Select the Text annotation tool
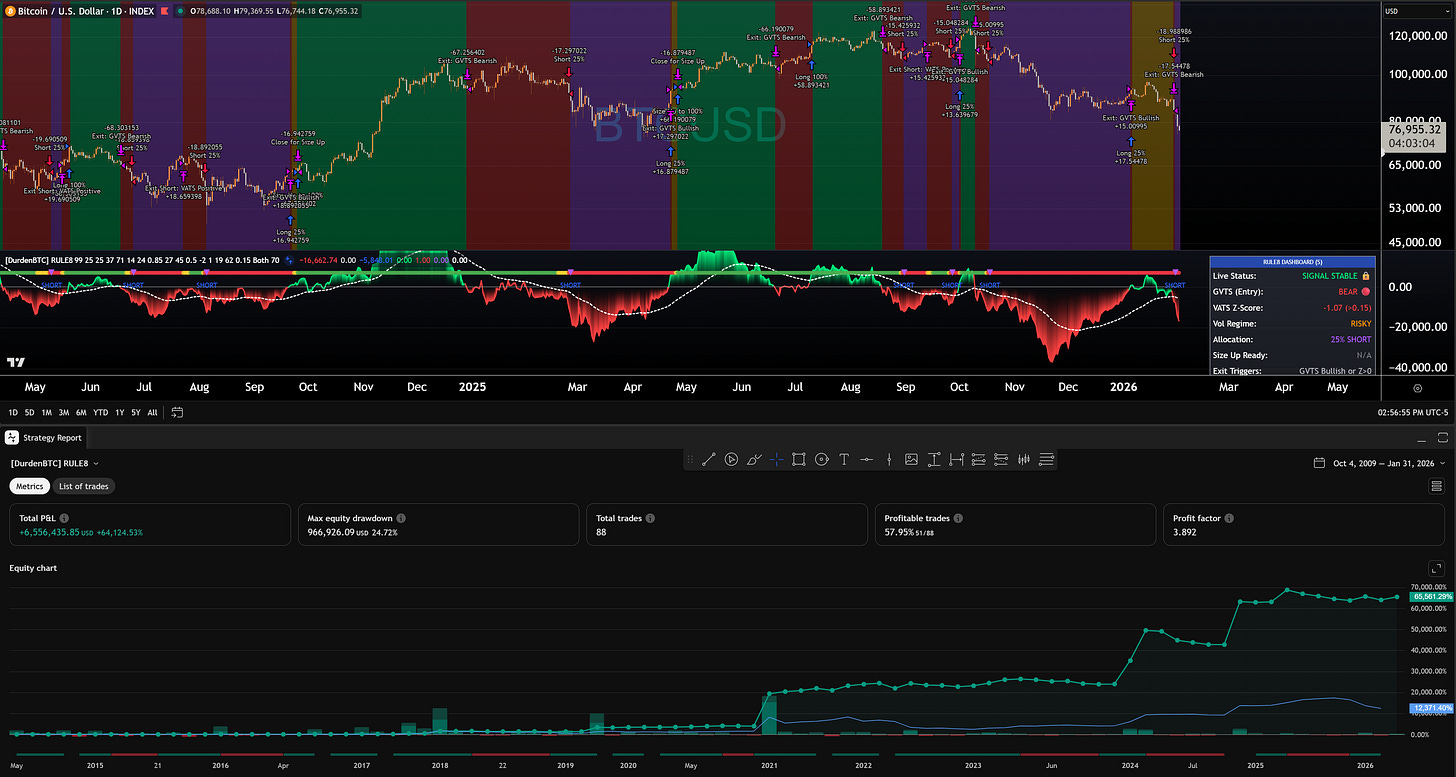Screen dimensions: 1456x777 [x=844, y=459]
